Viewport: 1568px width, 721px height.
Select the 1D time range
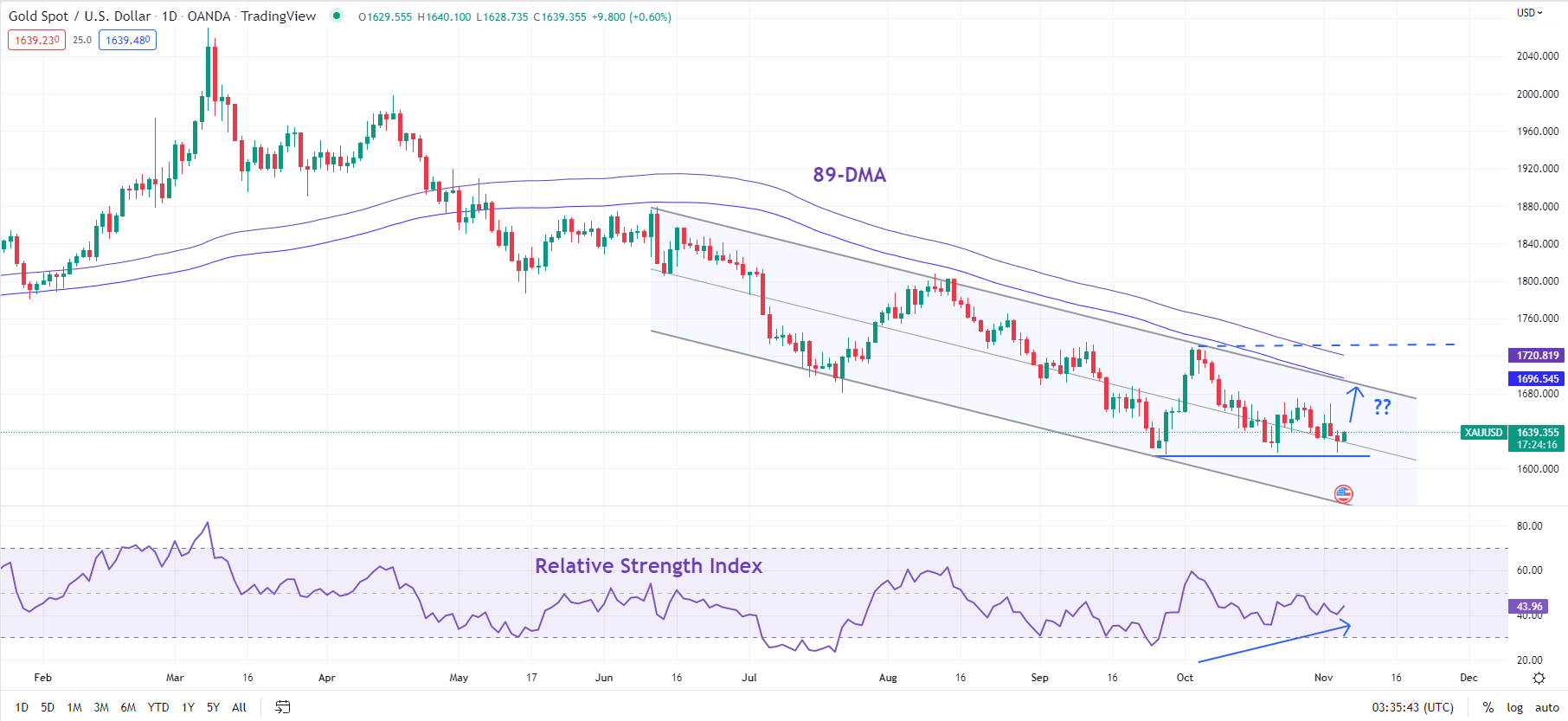pyautogui.click(x=22, y=707)
